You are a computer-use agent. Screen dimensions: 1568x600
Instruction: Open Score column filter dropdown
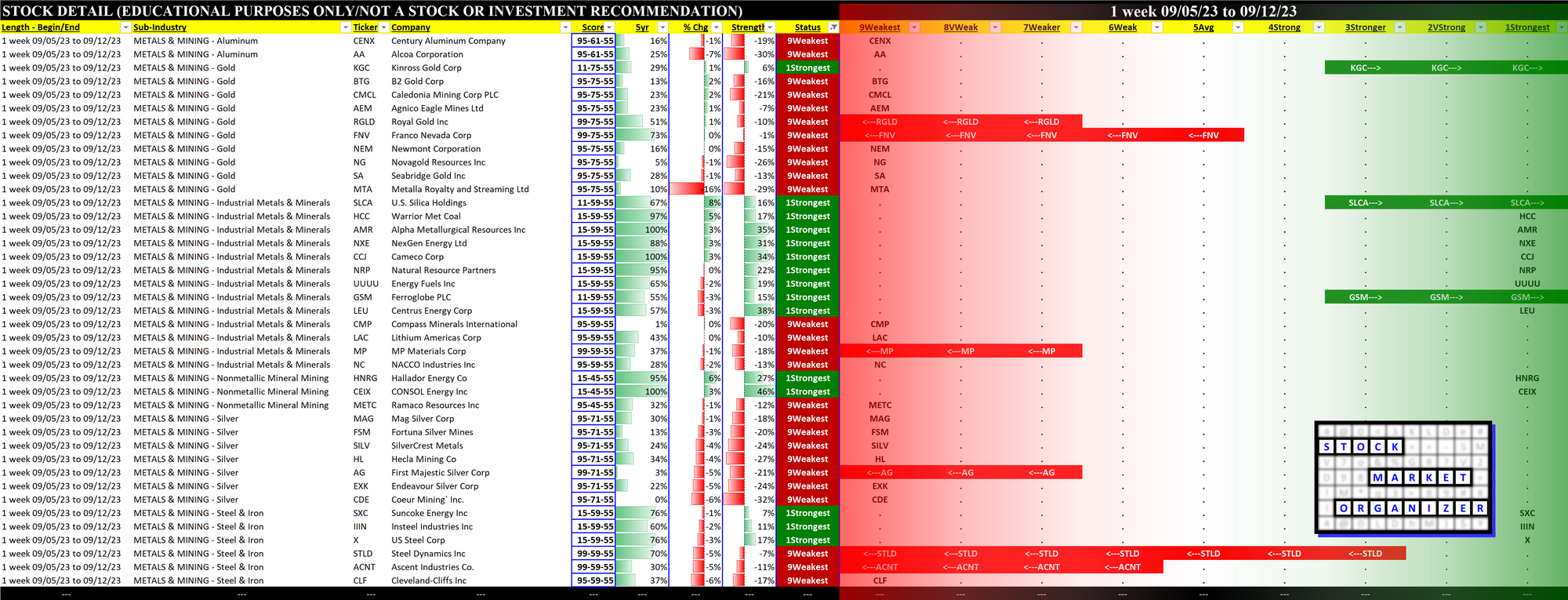click(x=610, y=27)
